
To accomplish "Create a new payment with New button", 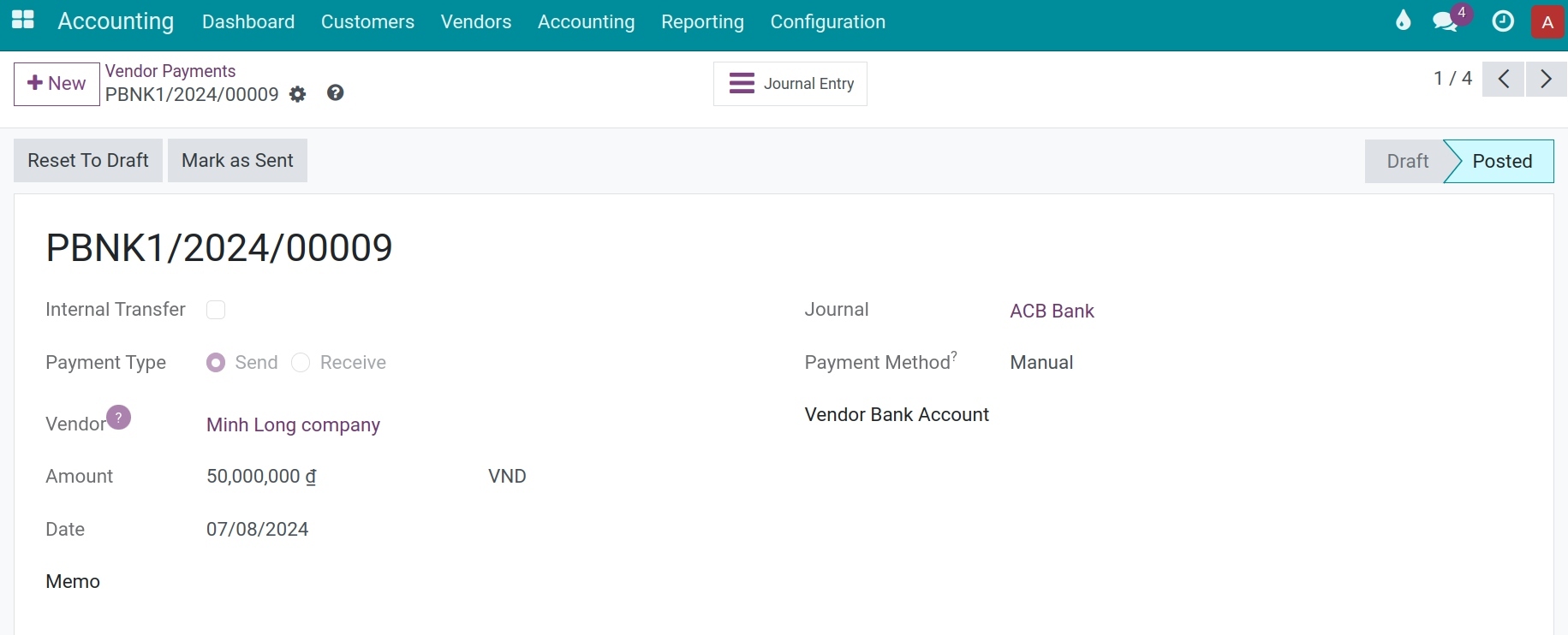I will click(57, 84).
